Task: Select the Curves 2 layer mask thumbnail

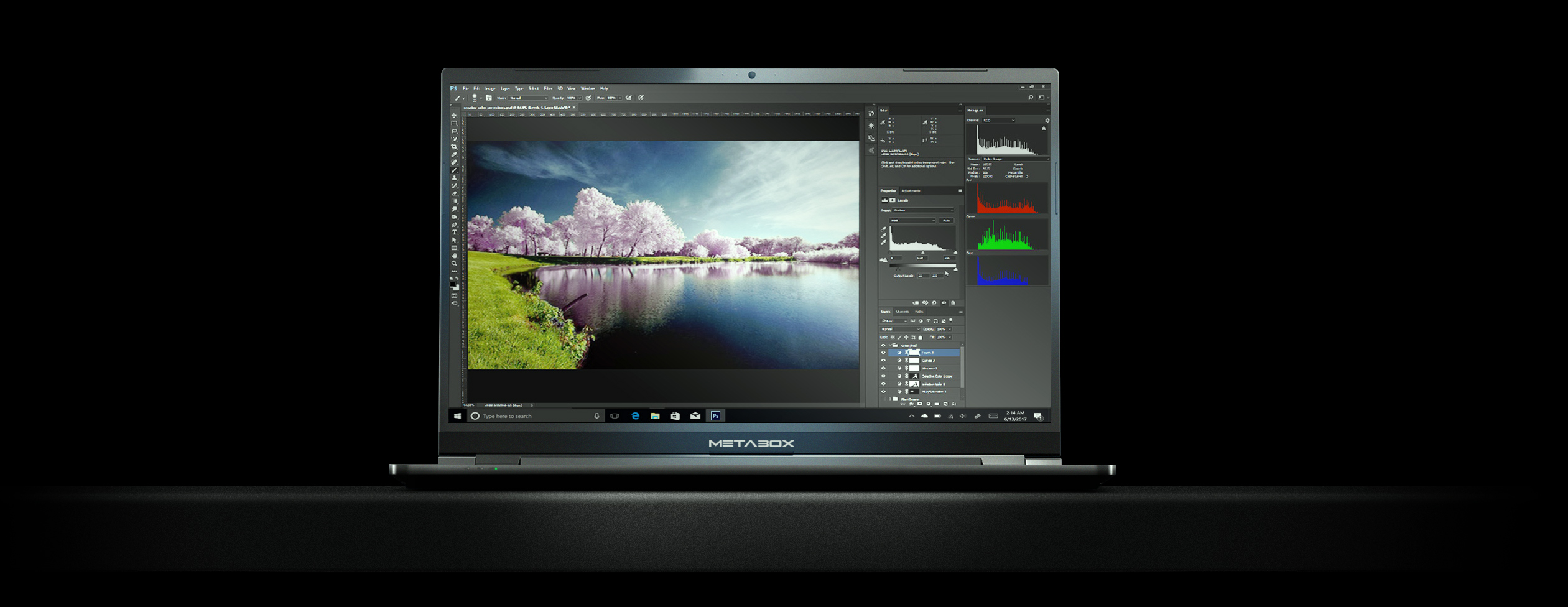Action: tap(914, 360)
